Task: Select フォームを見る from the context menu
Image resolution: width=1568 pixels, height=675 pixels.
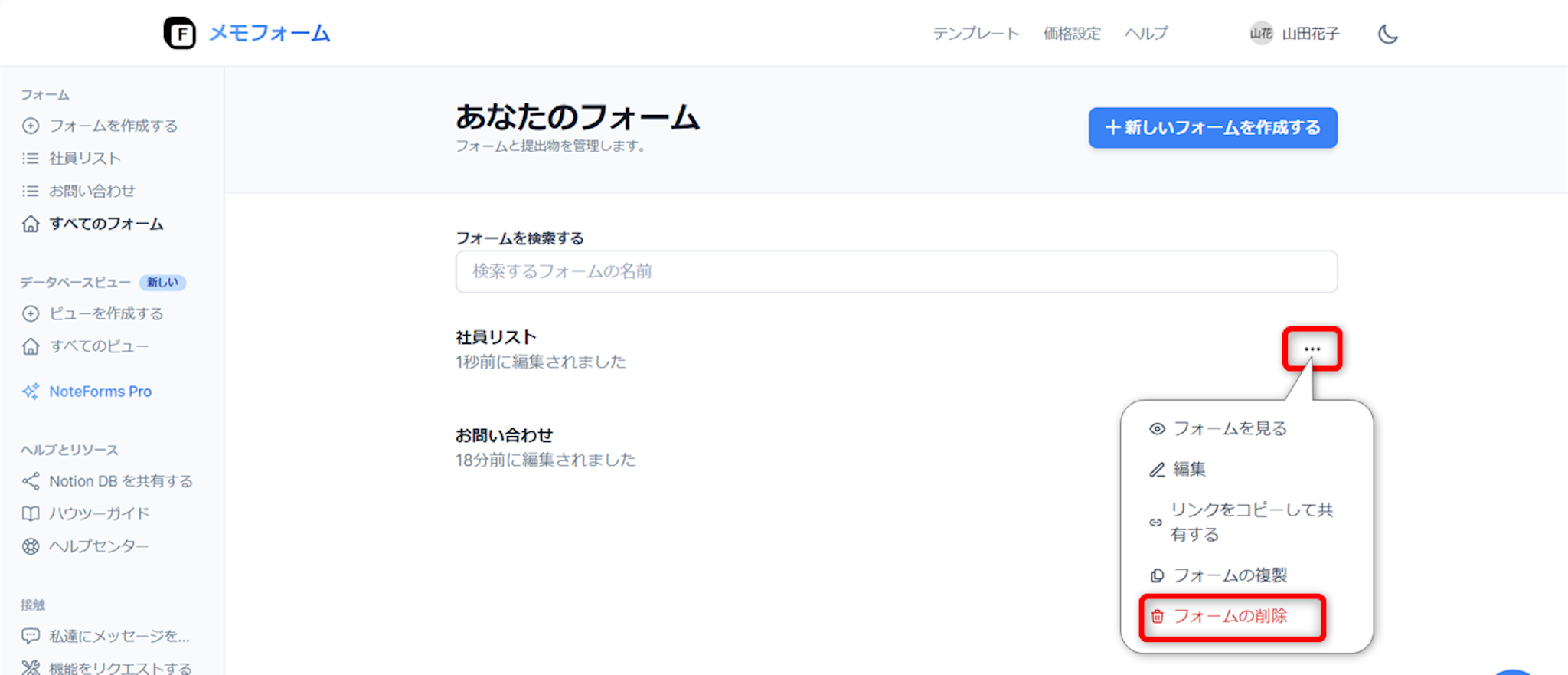Action: coord(1230,428)
